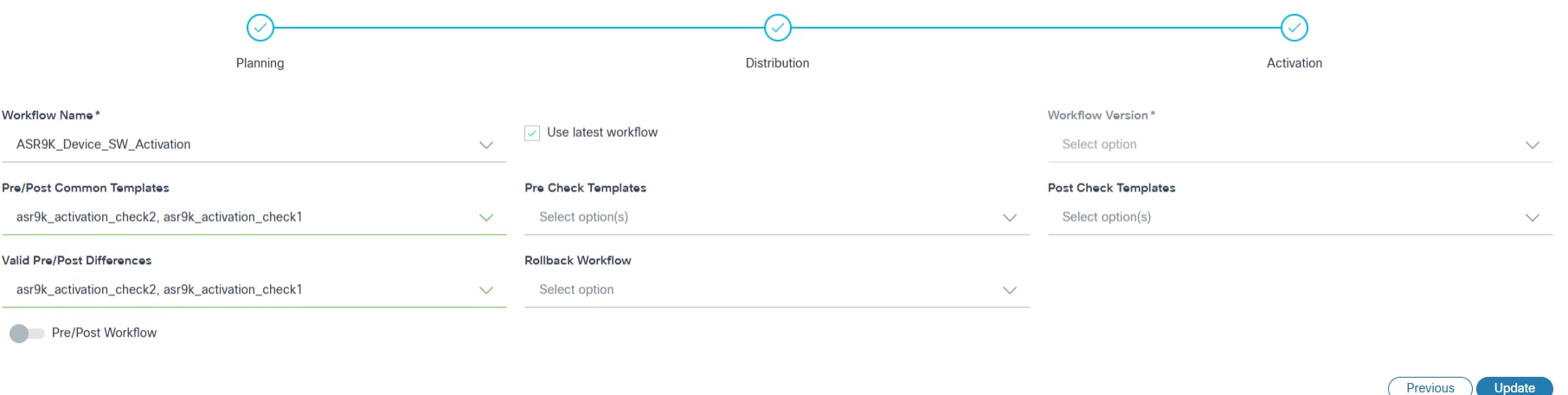This screenshot has width=1568, height=395.
Task: Click the Pre Check Templates select field
Action: coord(762,217)
